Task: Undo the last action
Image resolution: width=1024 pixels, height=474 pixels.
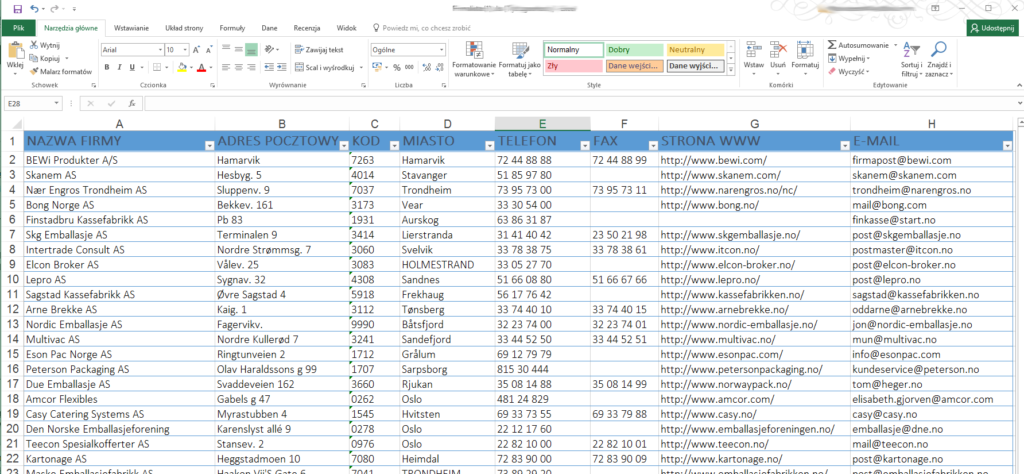Action: coord(34,9)
